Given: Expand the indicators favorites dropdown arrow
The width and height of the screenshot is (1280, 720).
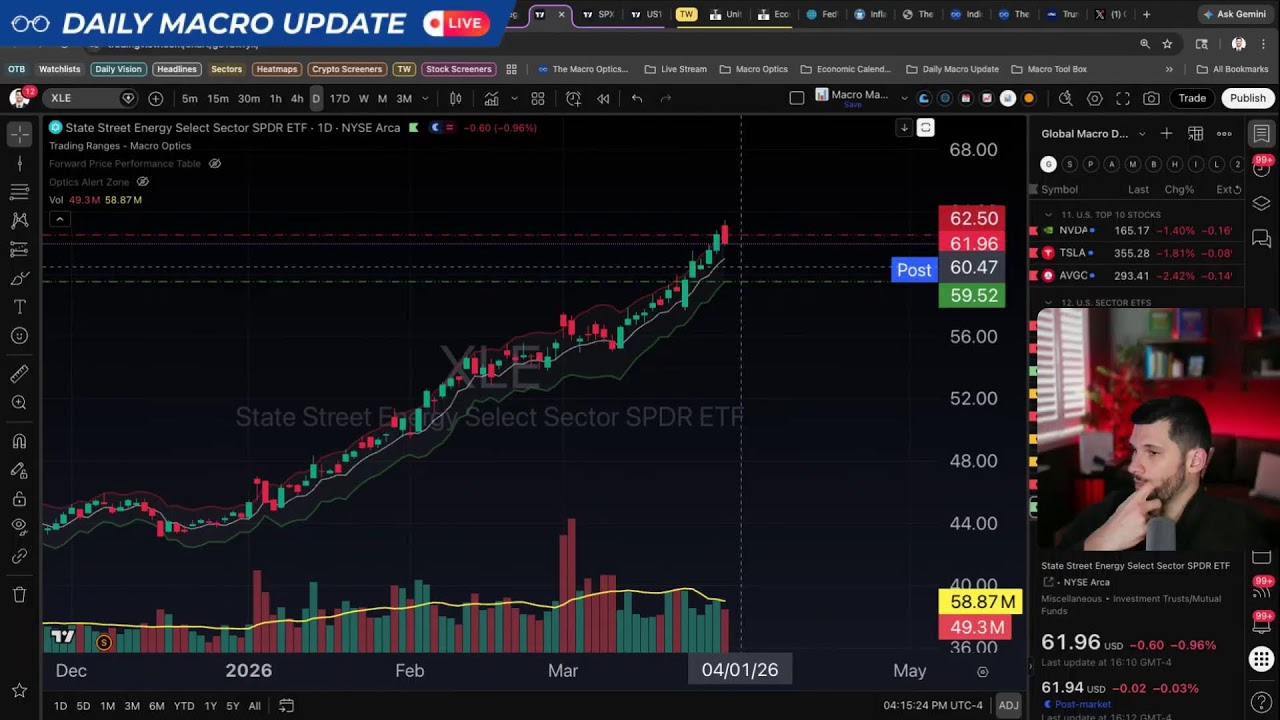Looking at the screenshot, I should (x=513, y=98).
